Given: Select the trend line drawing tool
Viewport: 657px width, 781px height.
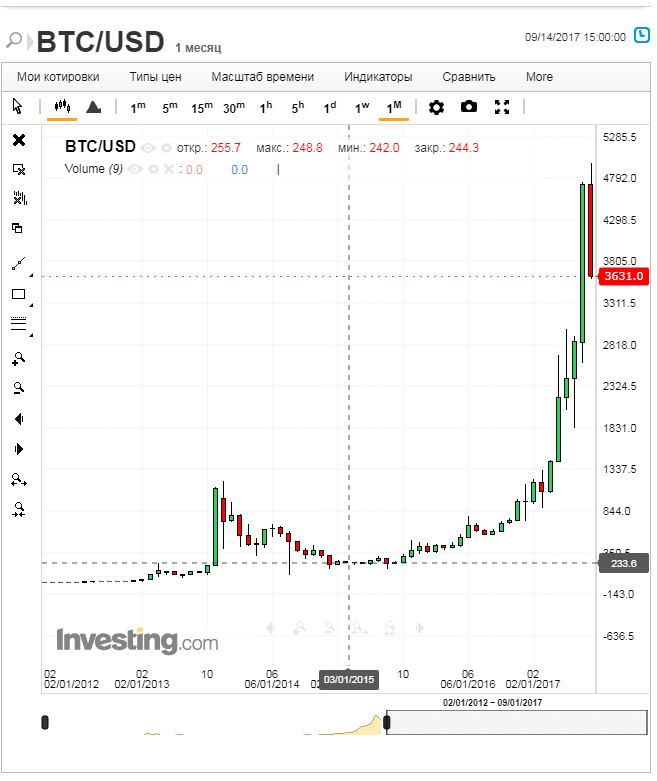Looking at the screenshot, I should [18, 263].
